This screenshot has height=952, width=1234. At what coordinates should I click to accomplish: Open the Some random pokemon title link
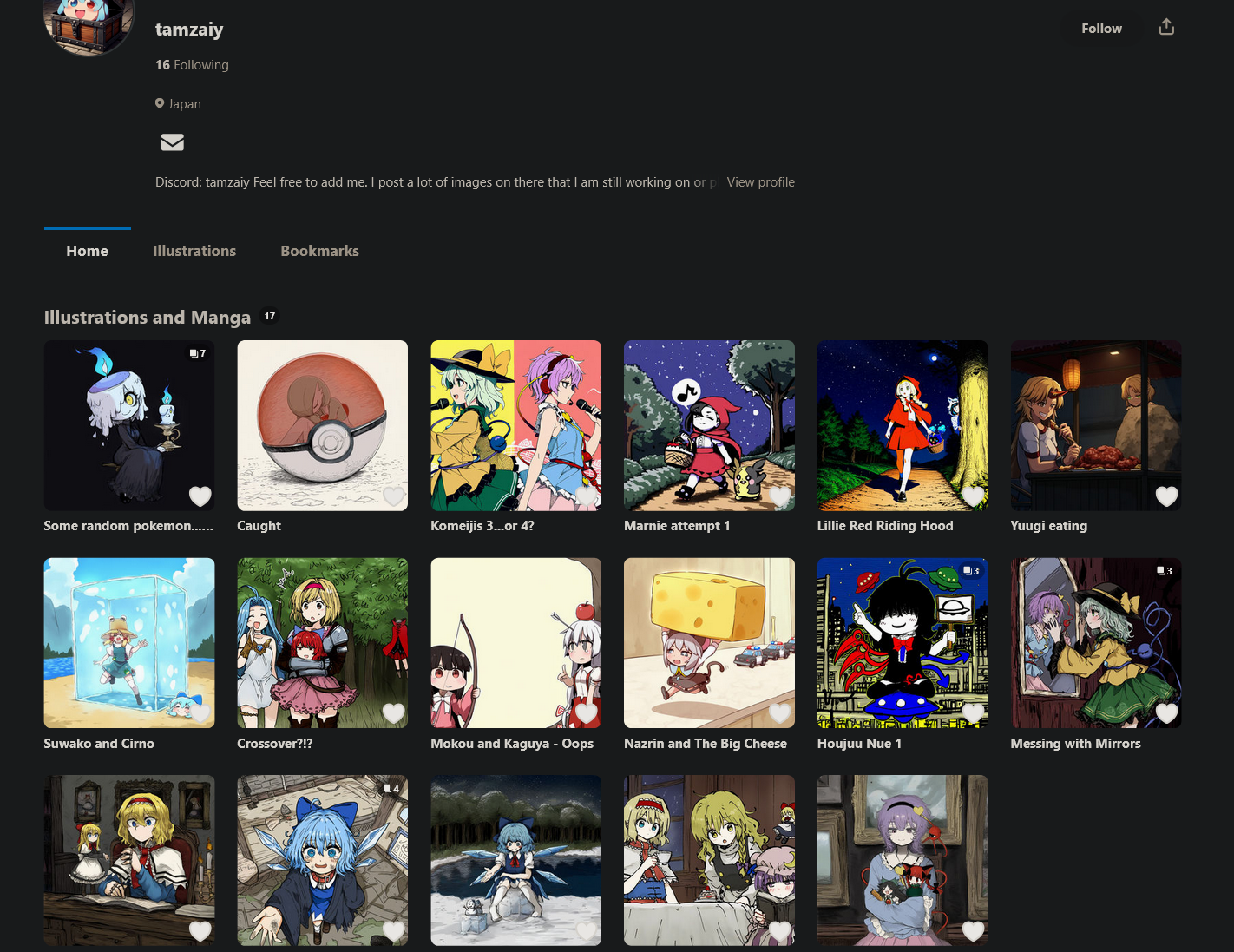(x=128, y=526)
